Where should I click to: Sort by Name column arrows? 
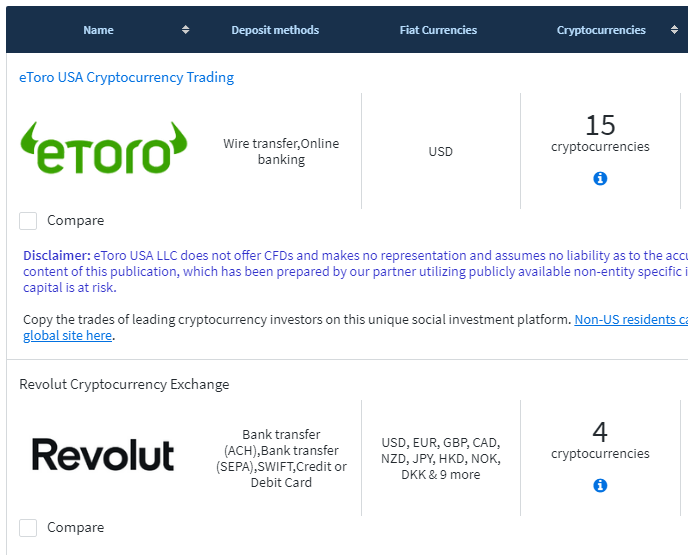(185, 30)
